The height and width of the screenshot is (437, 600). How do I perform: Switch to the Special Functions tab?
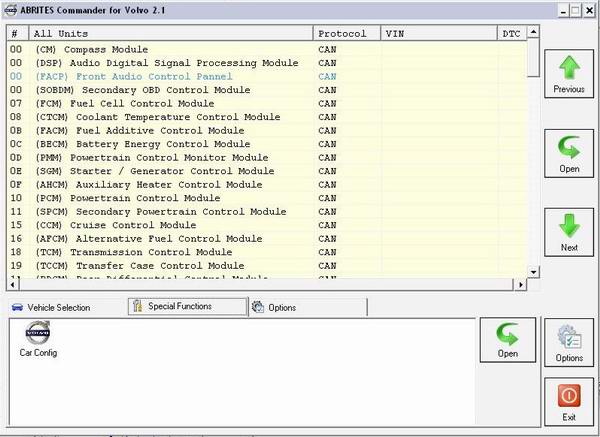(188, 307)
